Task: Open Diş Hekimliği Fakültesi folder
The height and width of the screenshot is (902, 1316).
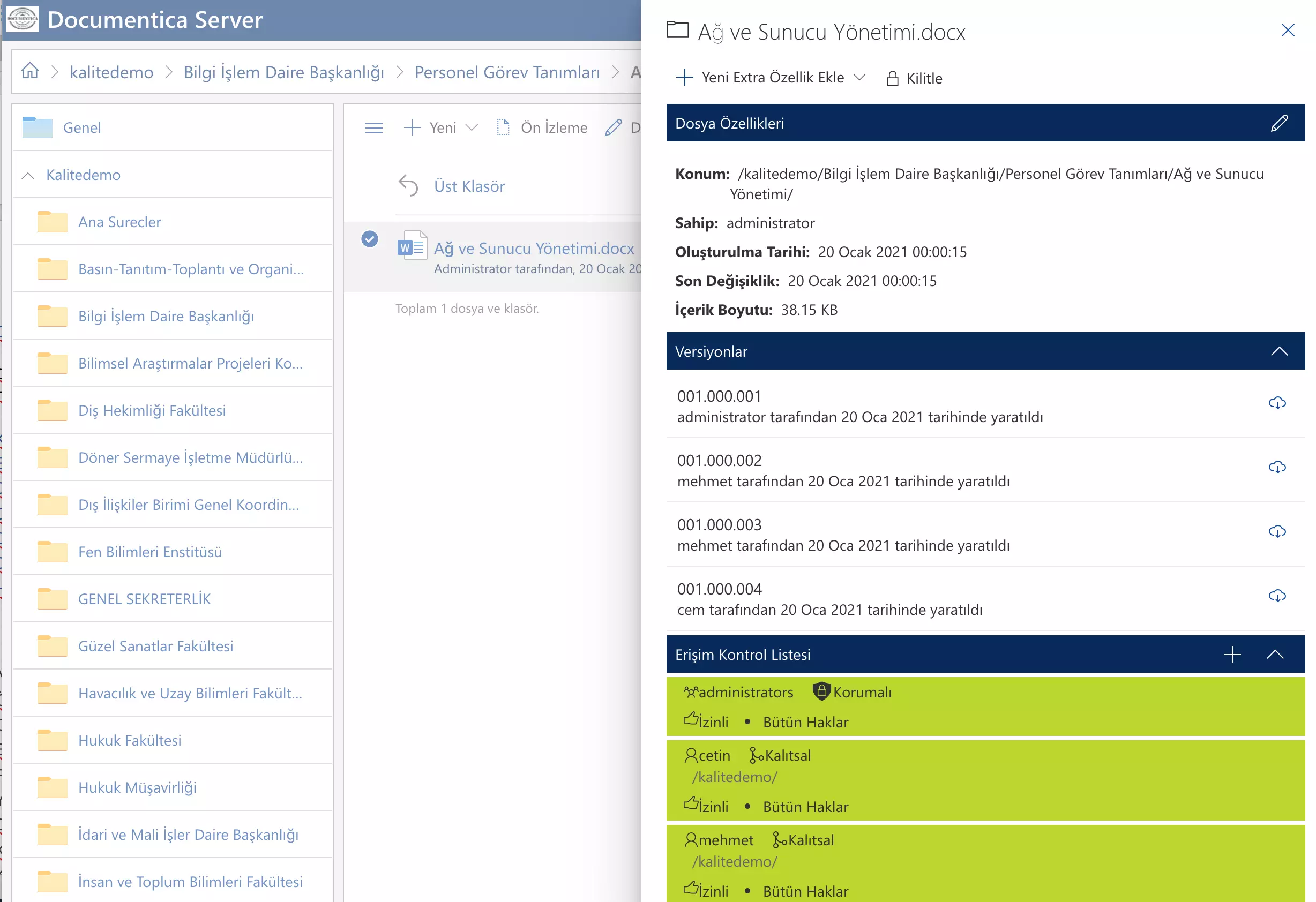Action: (x=172, y=410)
